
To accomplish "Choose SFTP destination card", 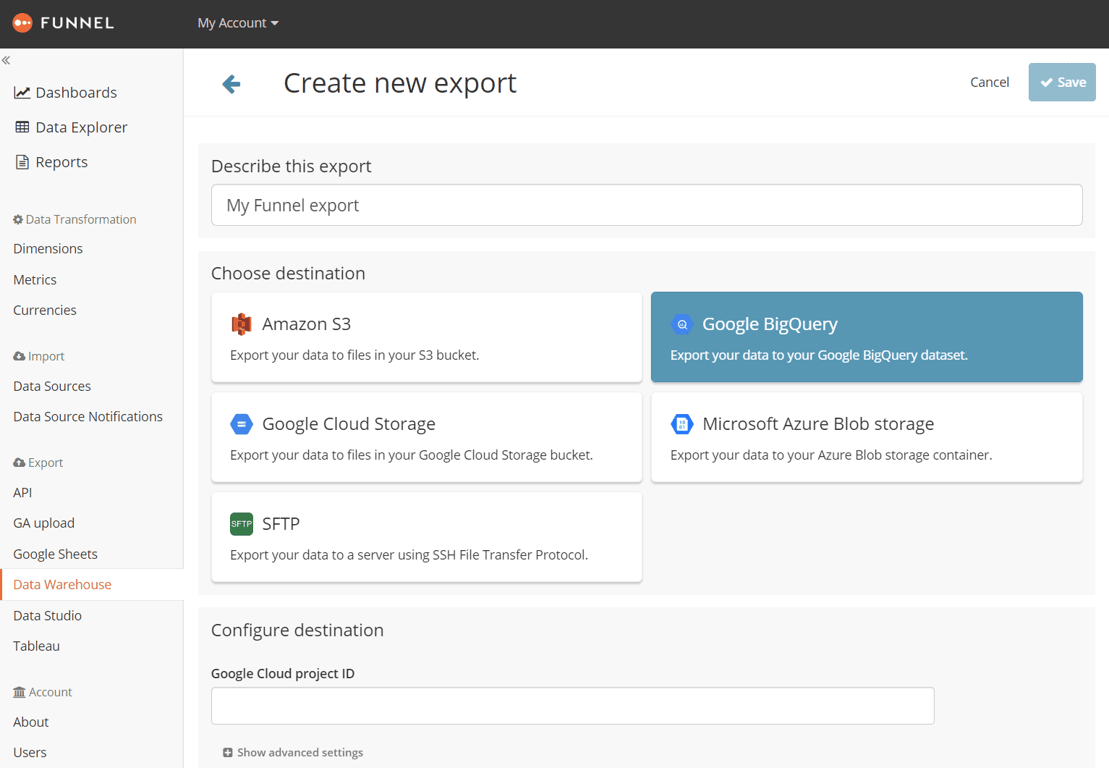I will pos(426,537).
